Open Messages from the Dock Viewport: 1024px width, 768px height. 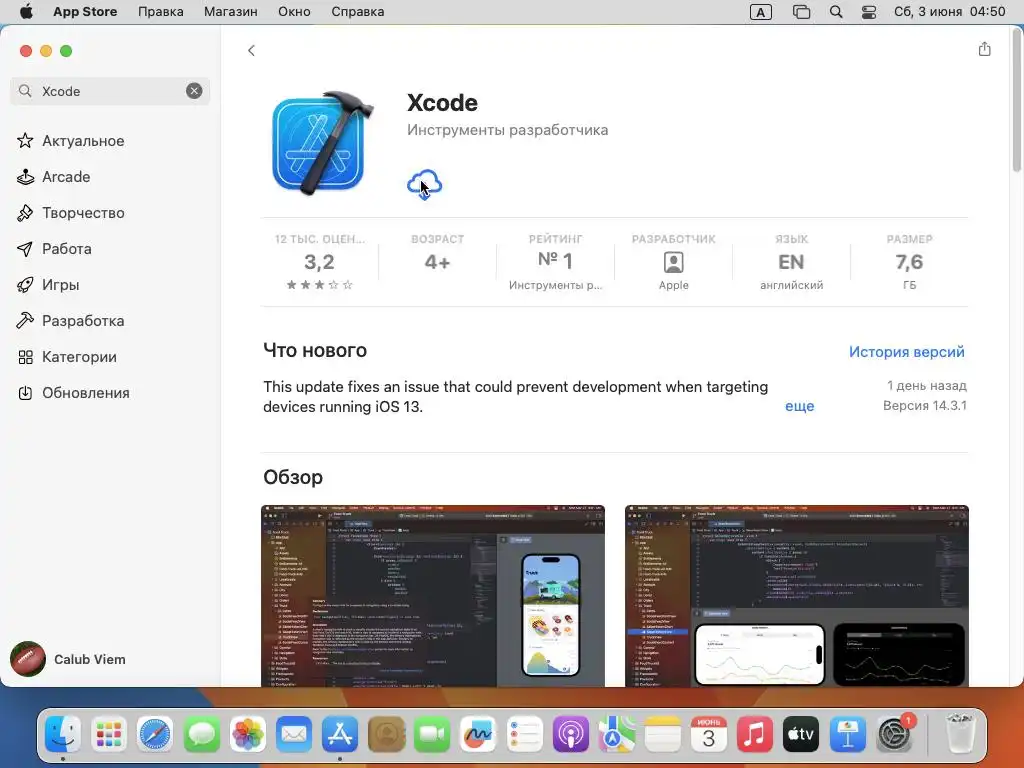tap(201, 734)
